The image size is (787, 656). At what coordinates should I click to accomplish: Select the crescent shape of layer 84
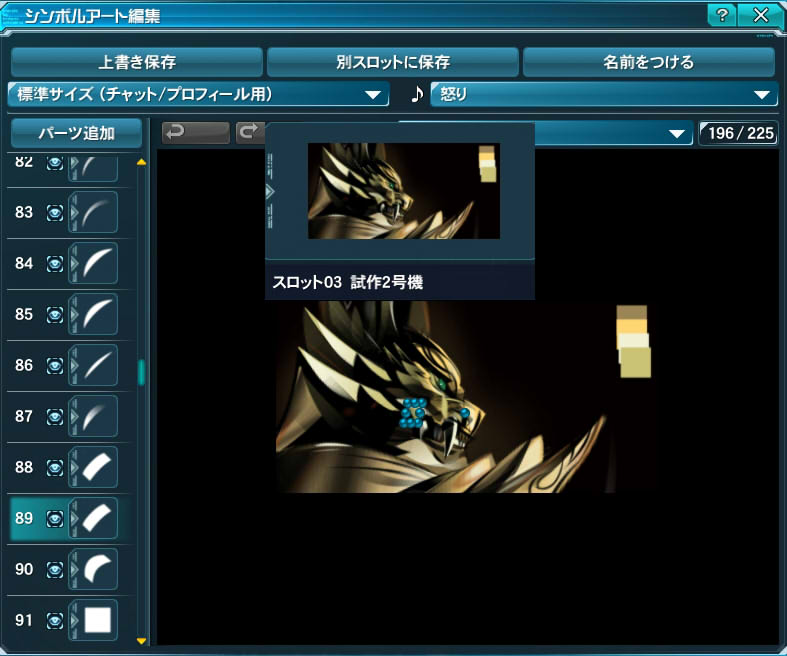click(97, 264)
